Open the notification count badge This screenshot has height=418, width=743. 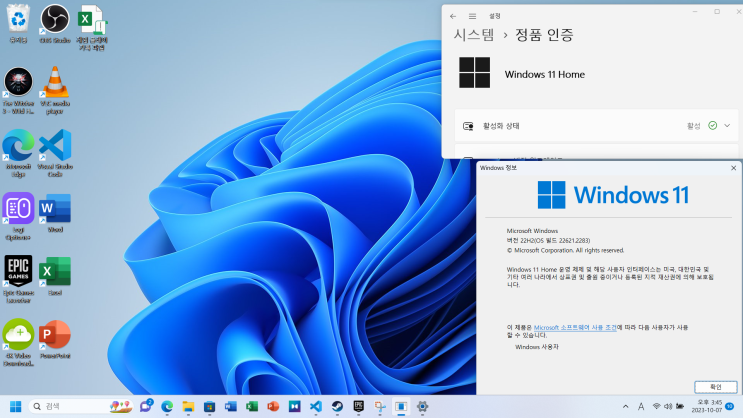[x=730, y=407]
